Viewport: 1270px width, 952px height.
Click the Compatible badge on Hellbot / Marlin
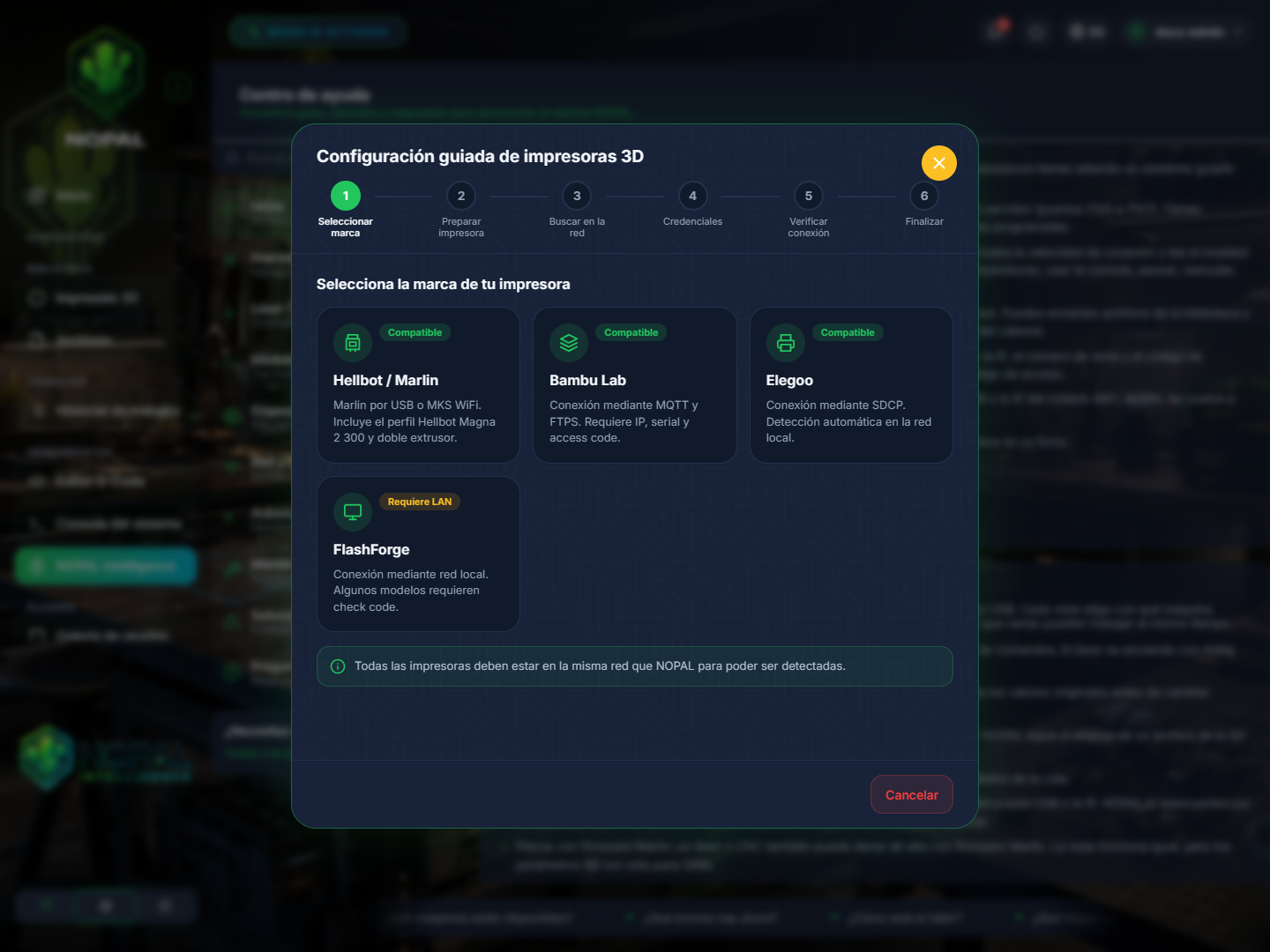click(415, 332)
